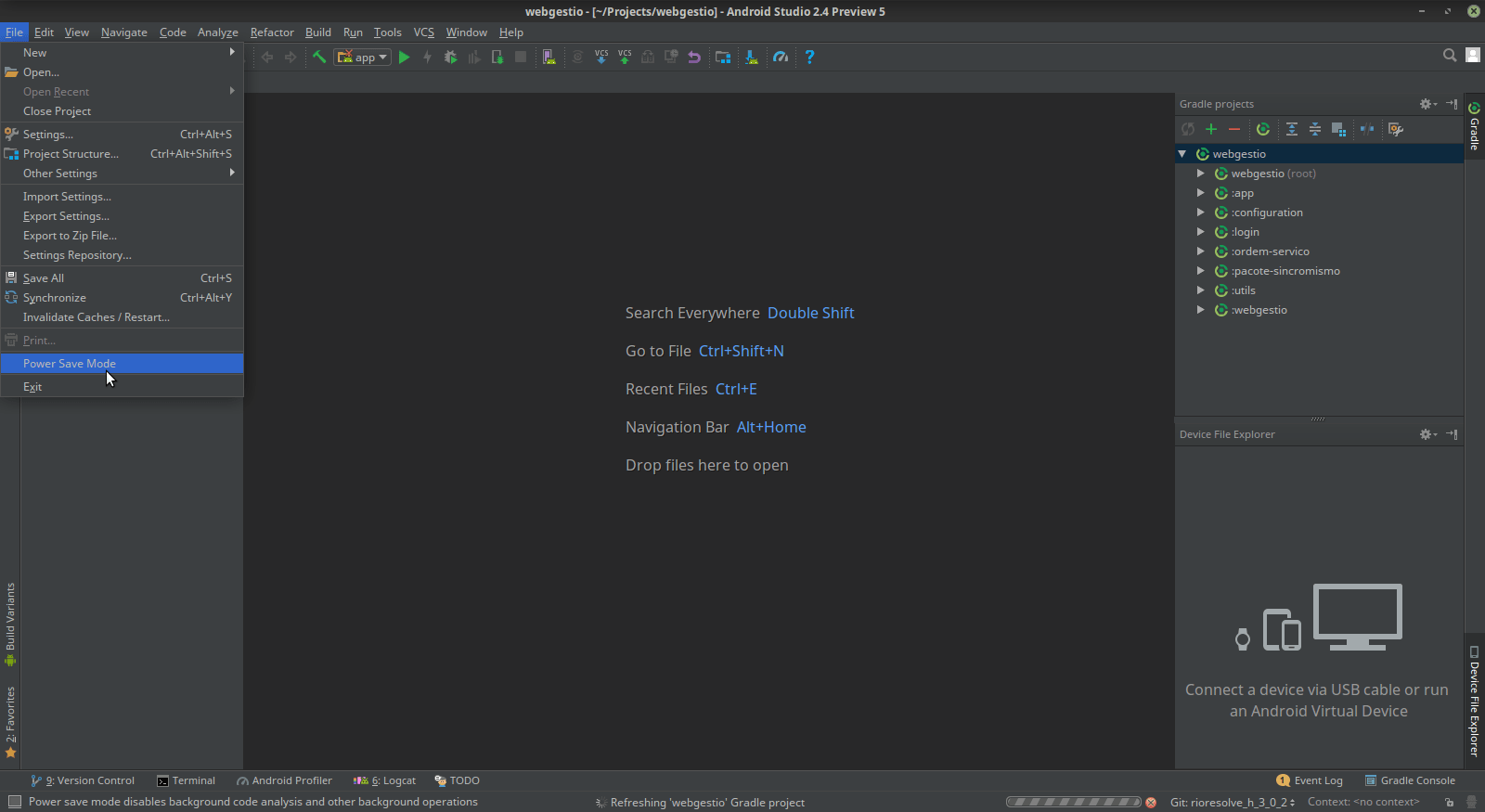Open Git branch riosolve_h_3_0_2 dropdown
The image size is (1485, 812).
(1233, 803)
